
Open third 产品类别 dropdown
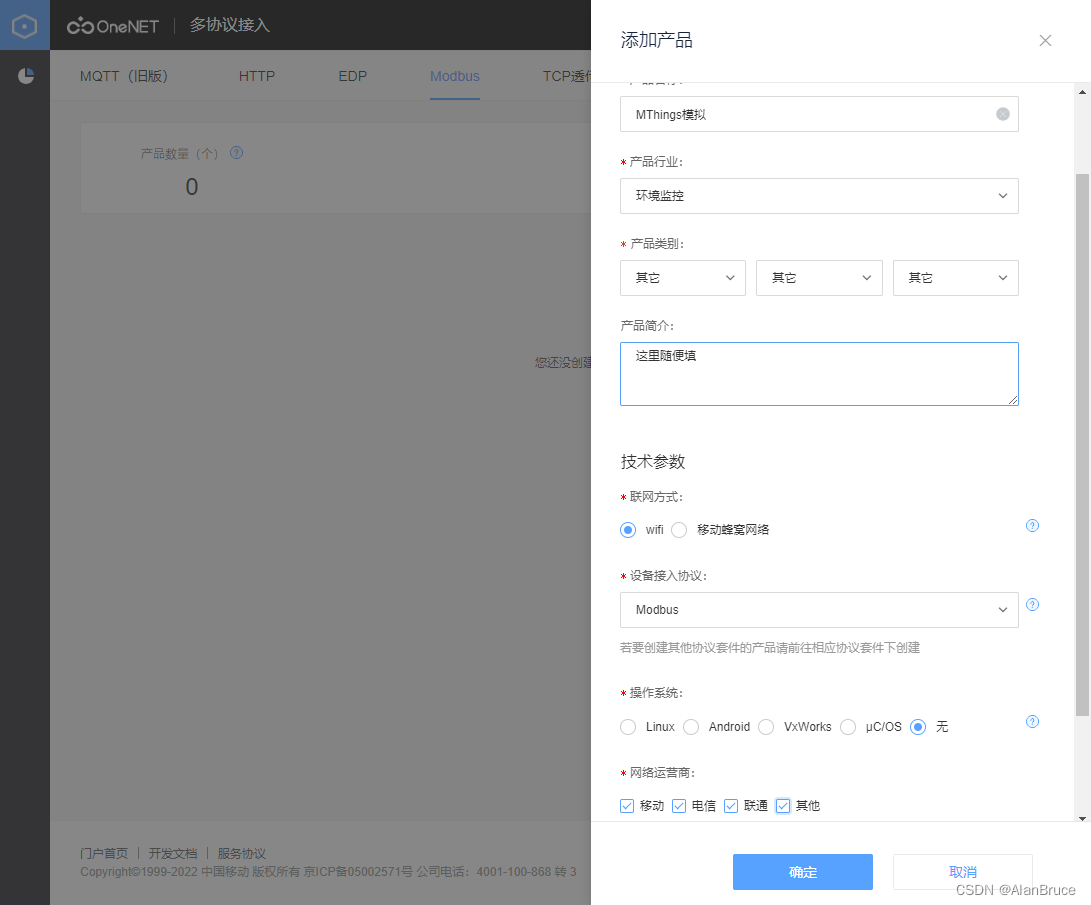pos(955,278)
